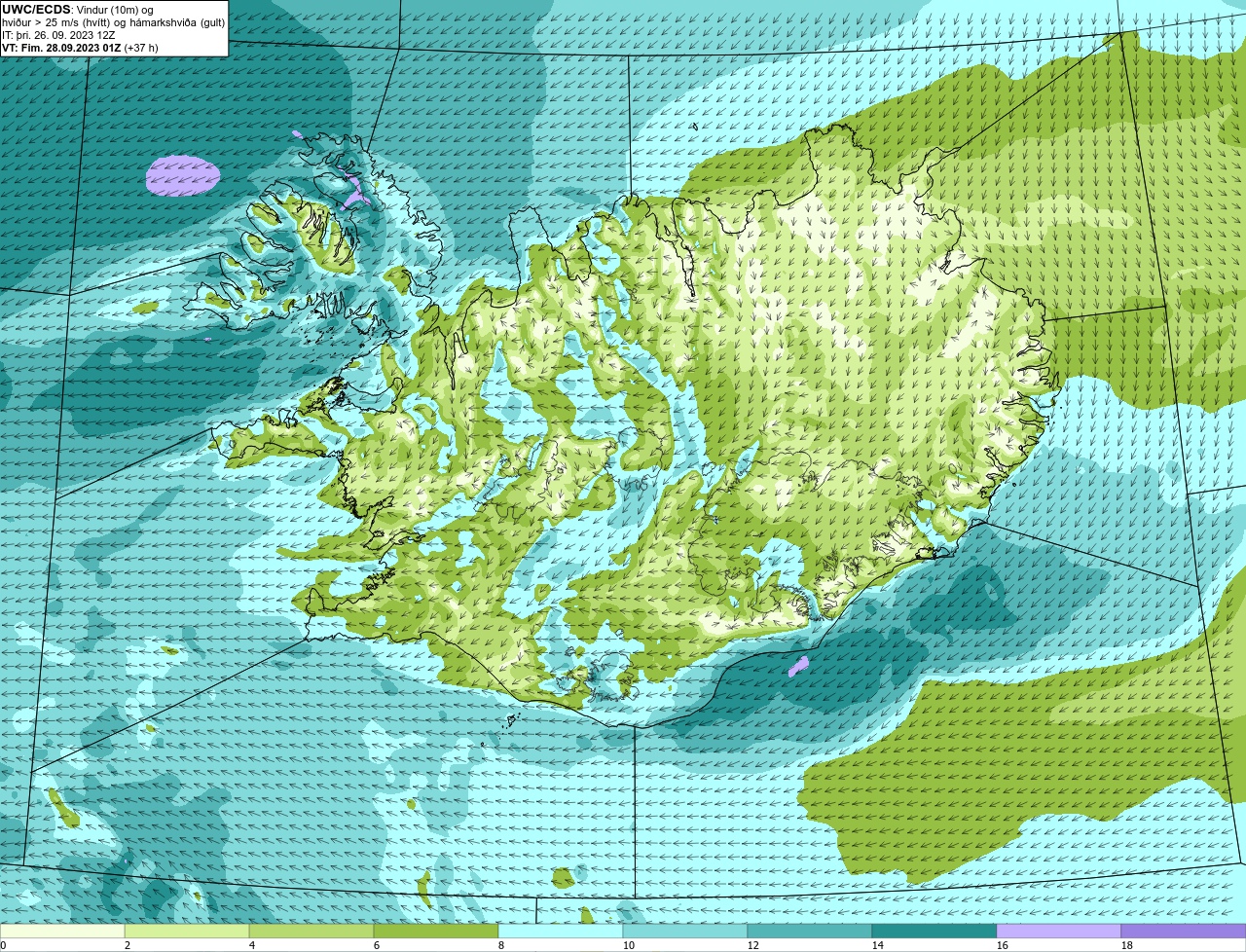The image size is (1246, 952).
Task: Click the '16' label on the wind scale
Action: [1003, 945]
